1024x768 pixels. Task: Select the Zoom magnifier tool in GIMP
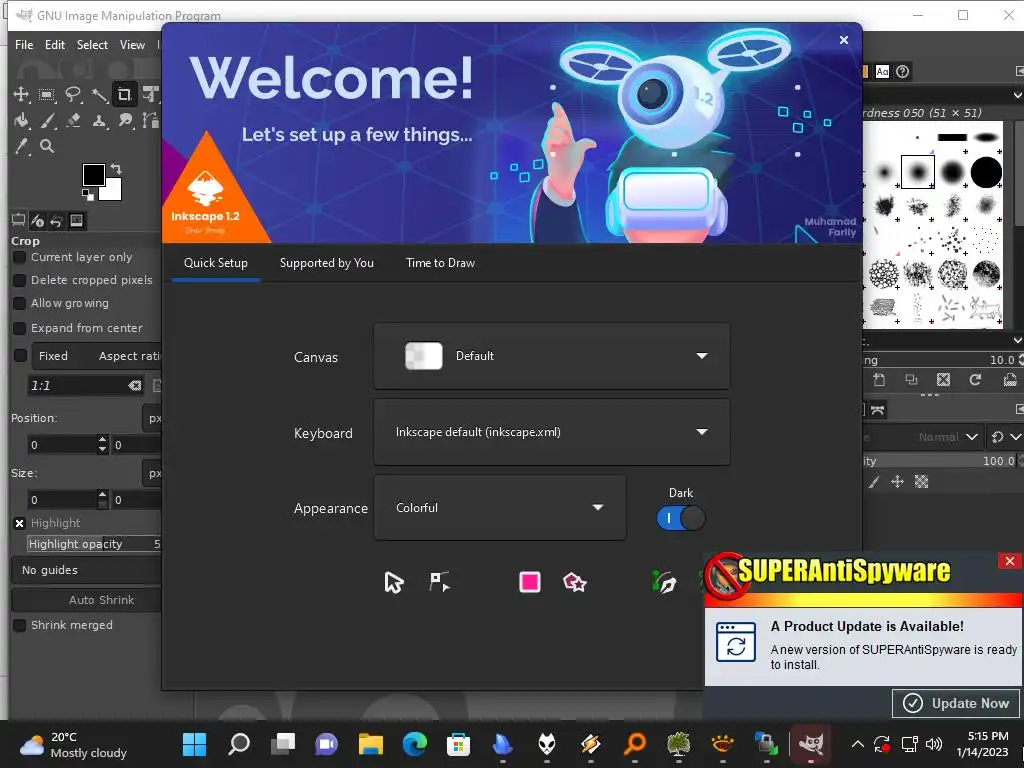(47, 146)
